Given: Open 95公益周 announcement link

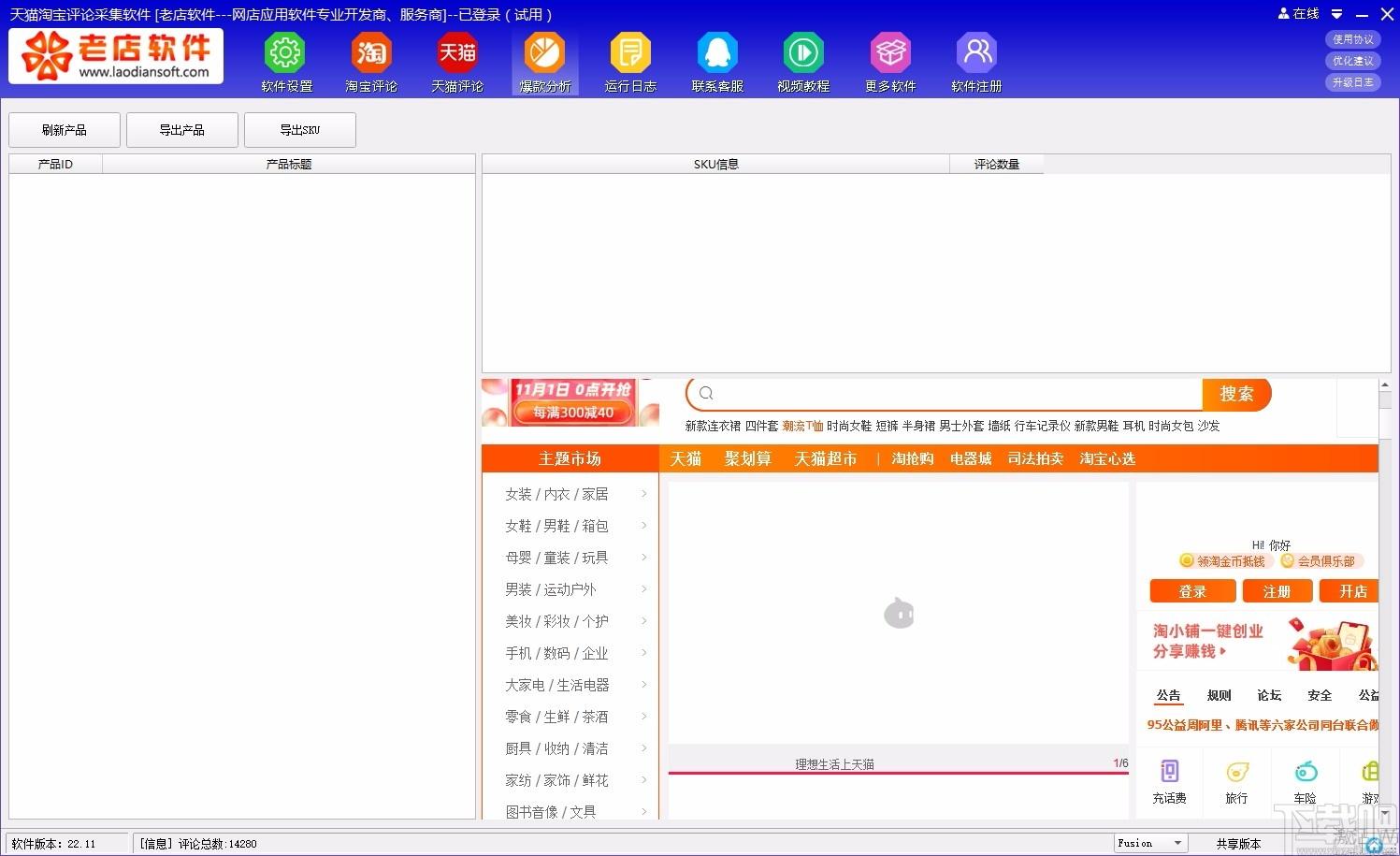Looking at the screenshot, I should pyautogui.click(x=1263, y=725).
